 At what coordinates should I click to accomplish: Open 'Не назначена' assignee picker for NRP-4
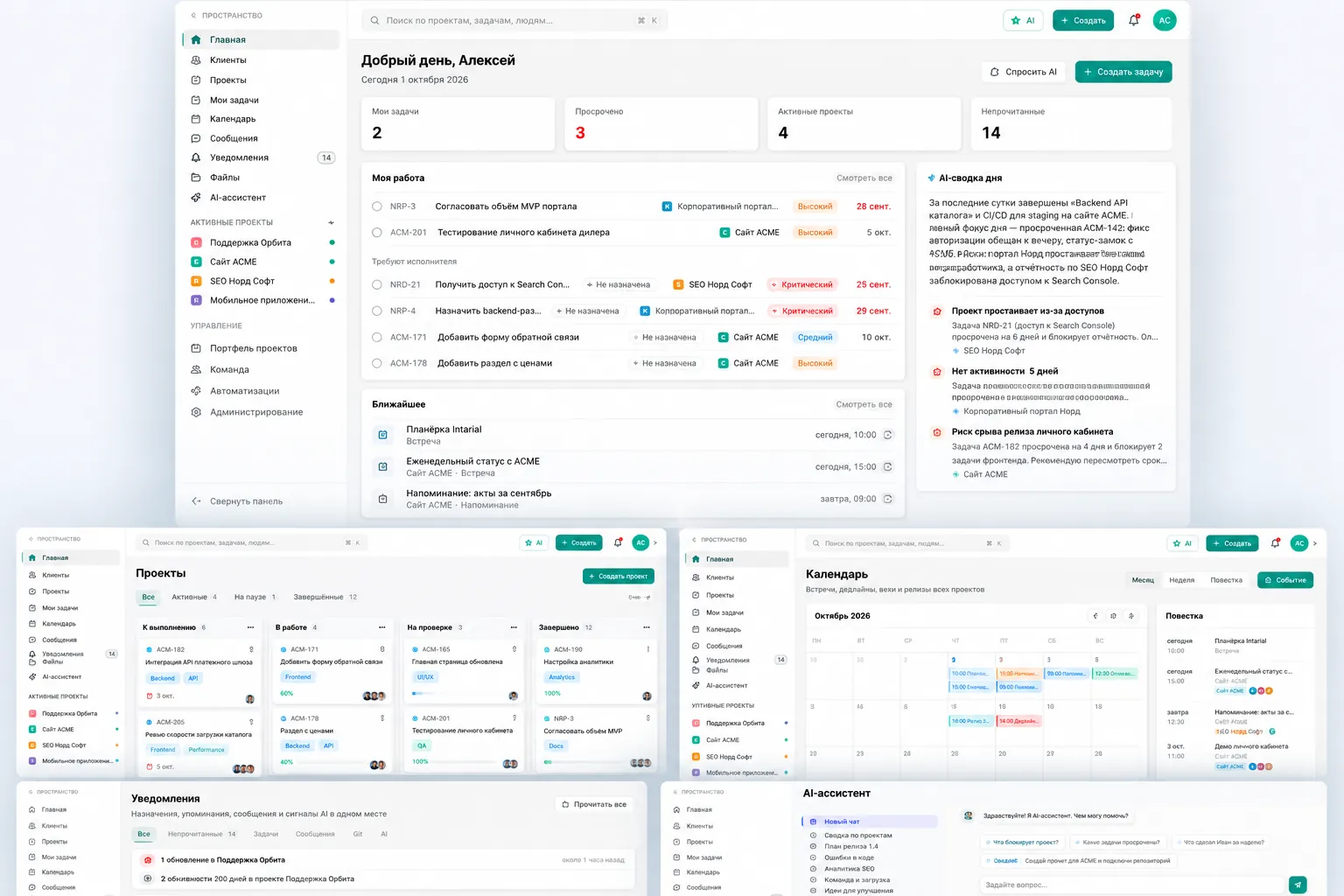click(588, 311)
